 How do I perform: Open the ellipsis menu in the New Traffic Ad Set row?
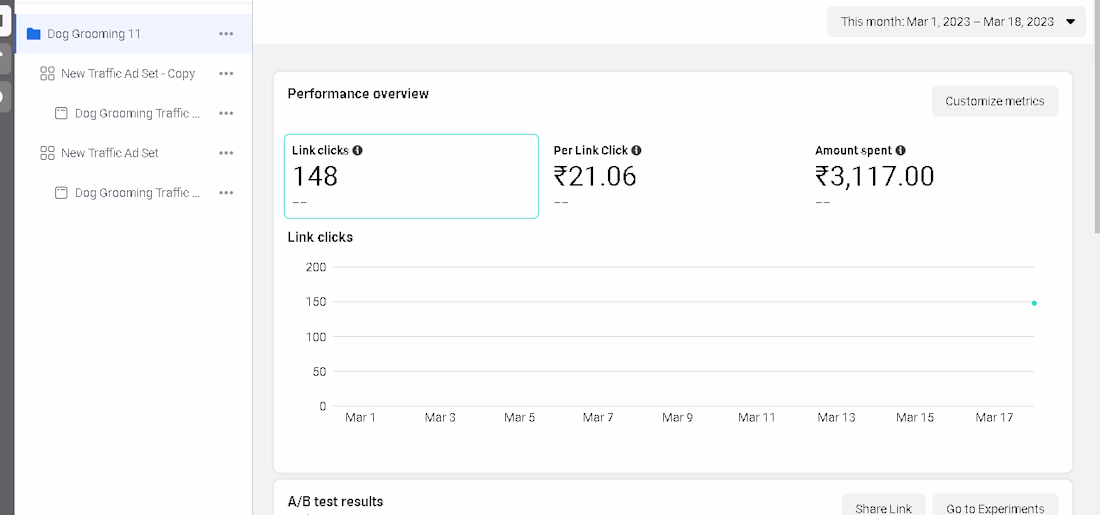coord(226,153)
